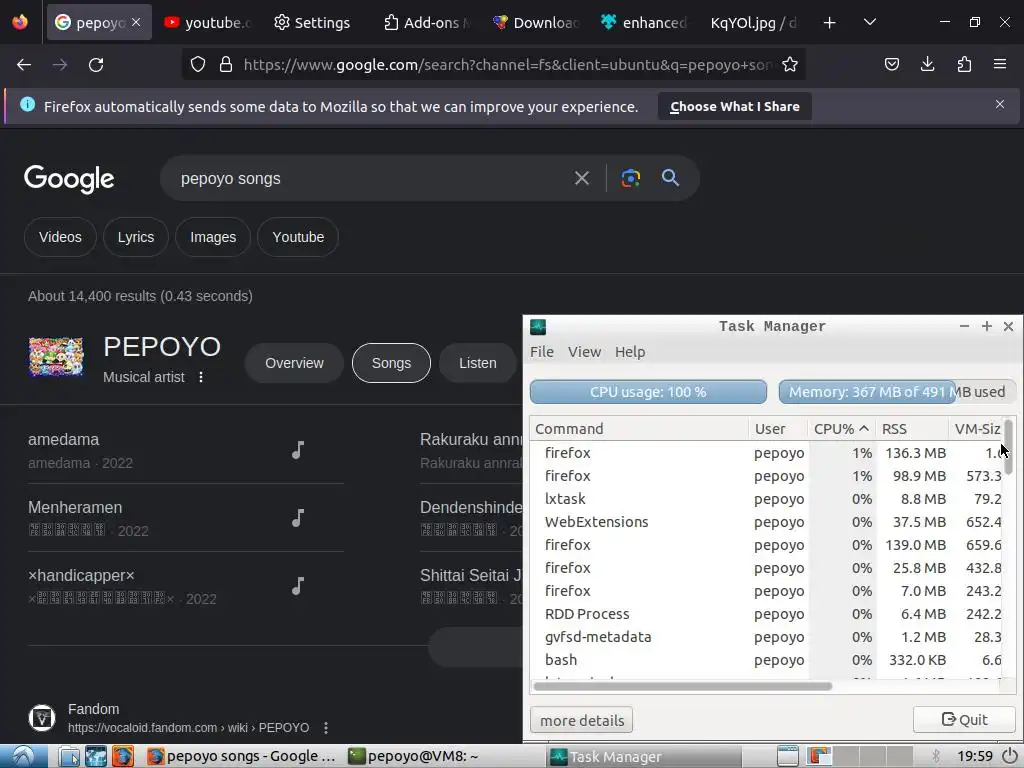Click the music note beside Menheramen

(298, 518)
